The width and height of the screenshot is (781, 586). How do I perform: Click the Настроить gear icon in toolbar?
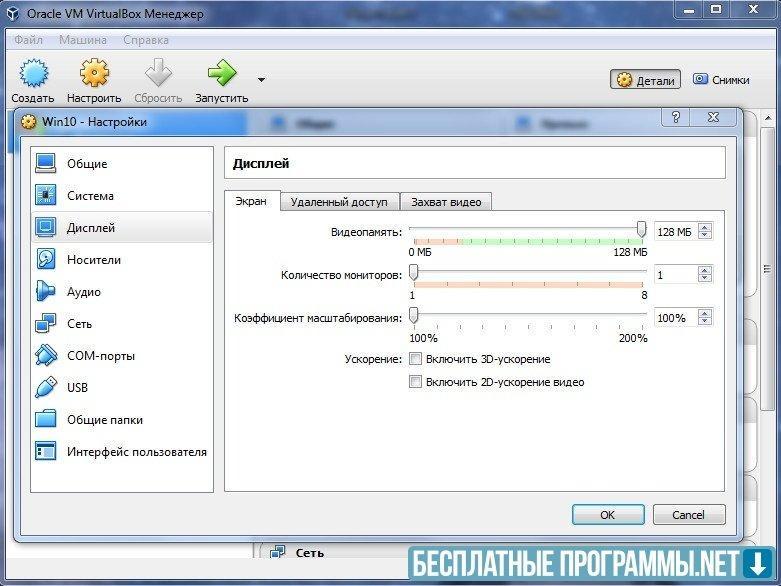pyautogui.click(x=94, y=74)
